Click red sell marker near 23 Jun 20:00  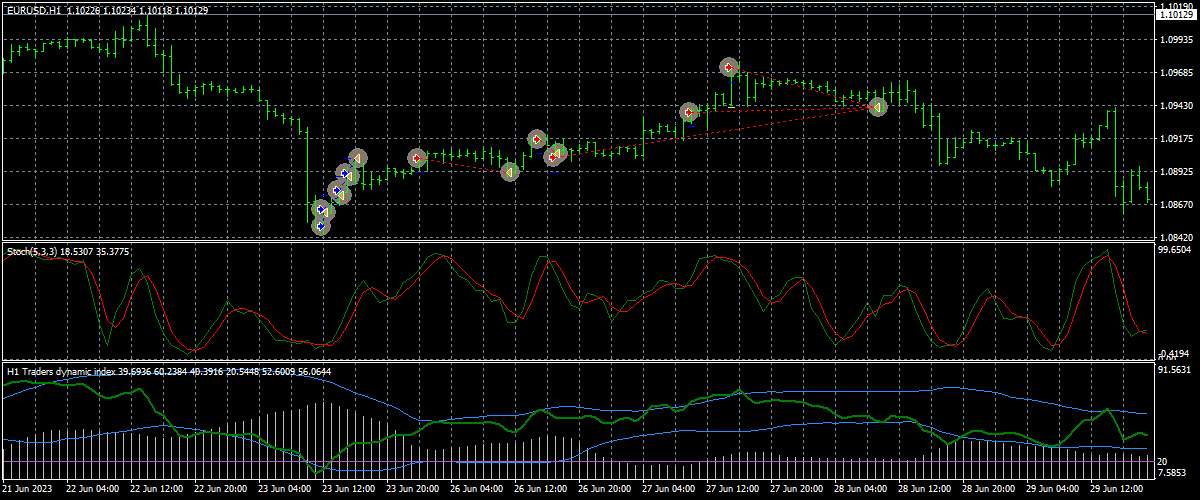417,158
